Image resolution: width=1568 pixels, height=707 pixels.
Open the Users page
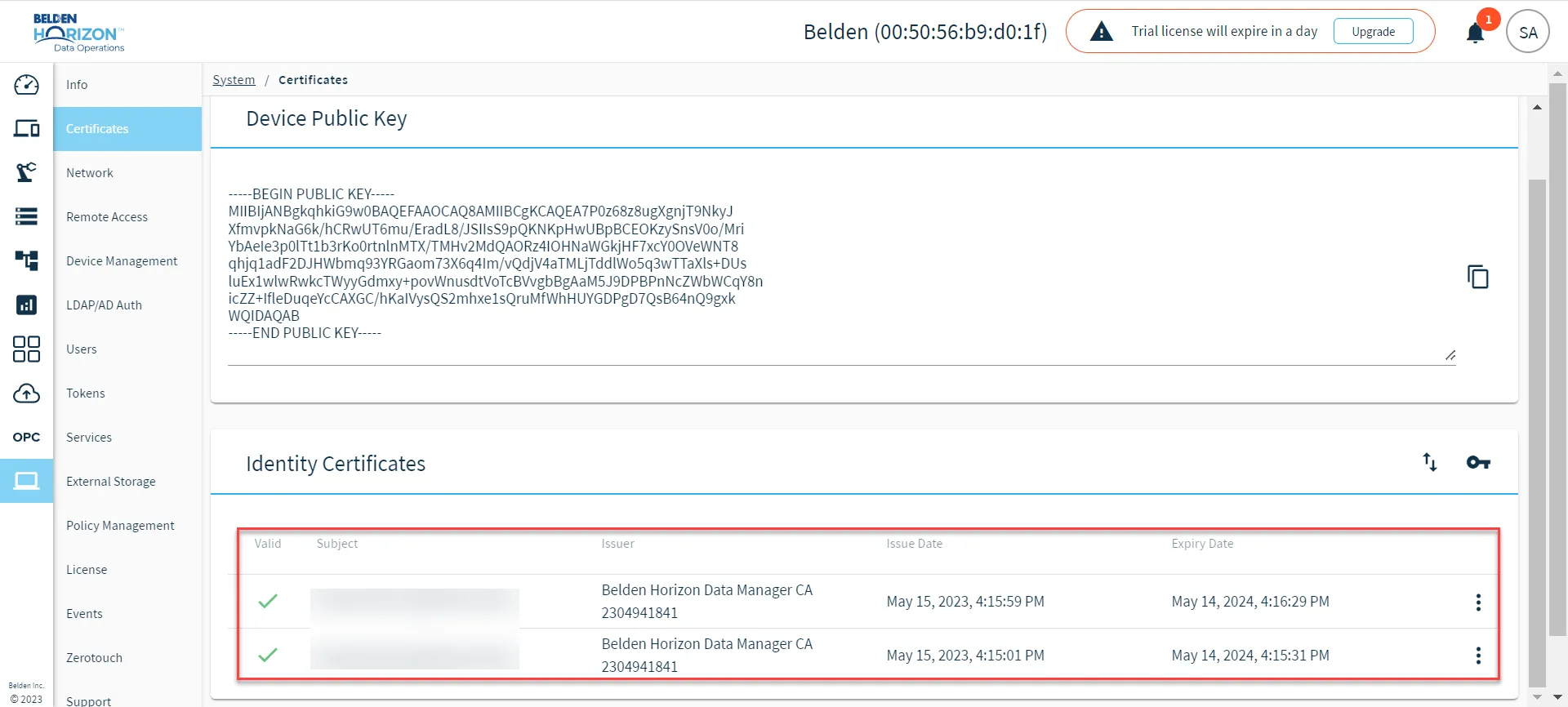(127, 349)
